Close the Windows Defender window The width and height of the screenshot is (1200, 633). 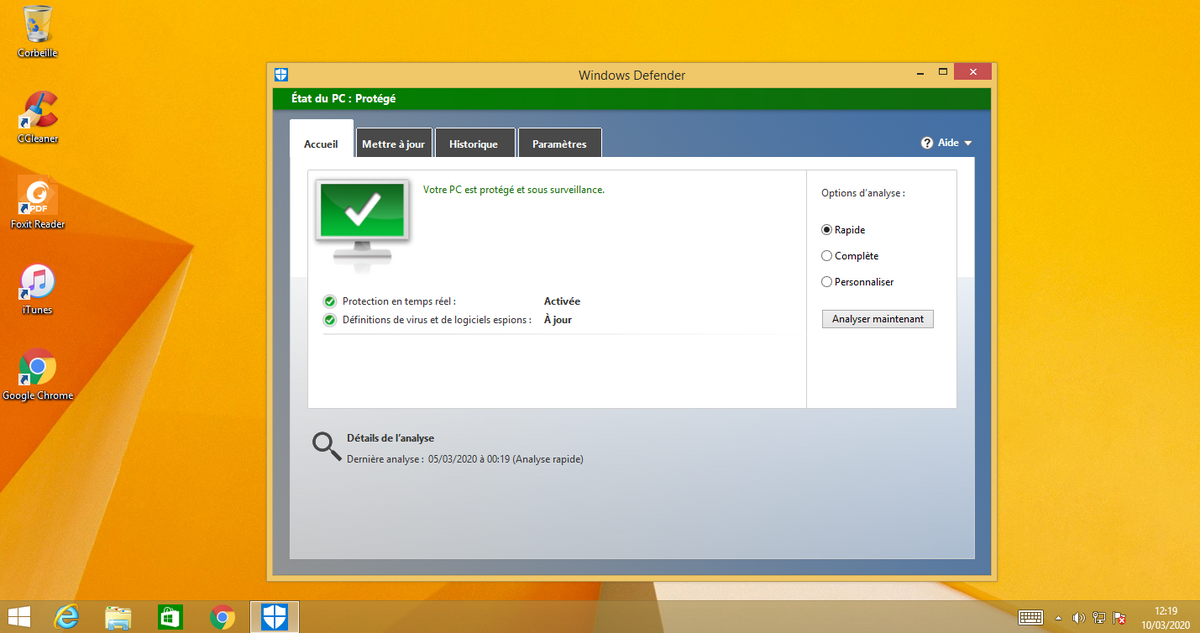click(x=974, y=72)
